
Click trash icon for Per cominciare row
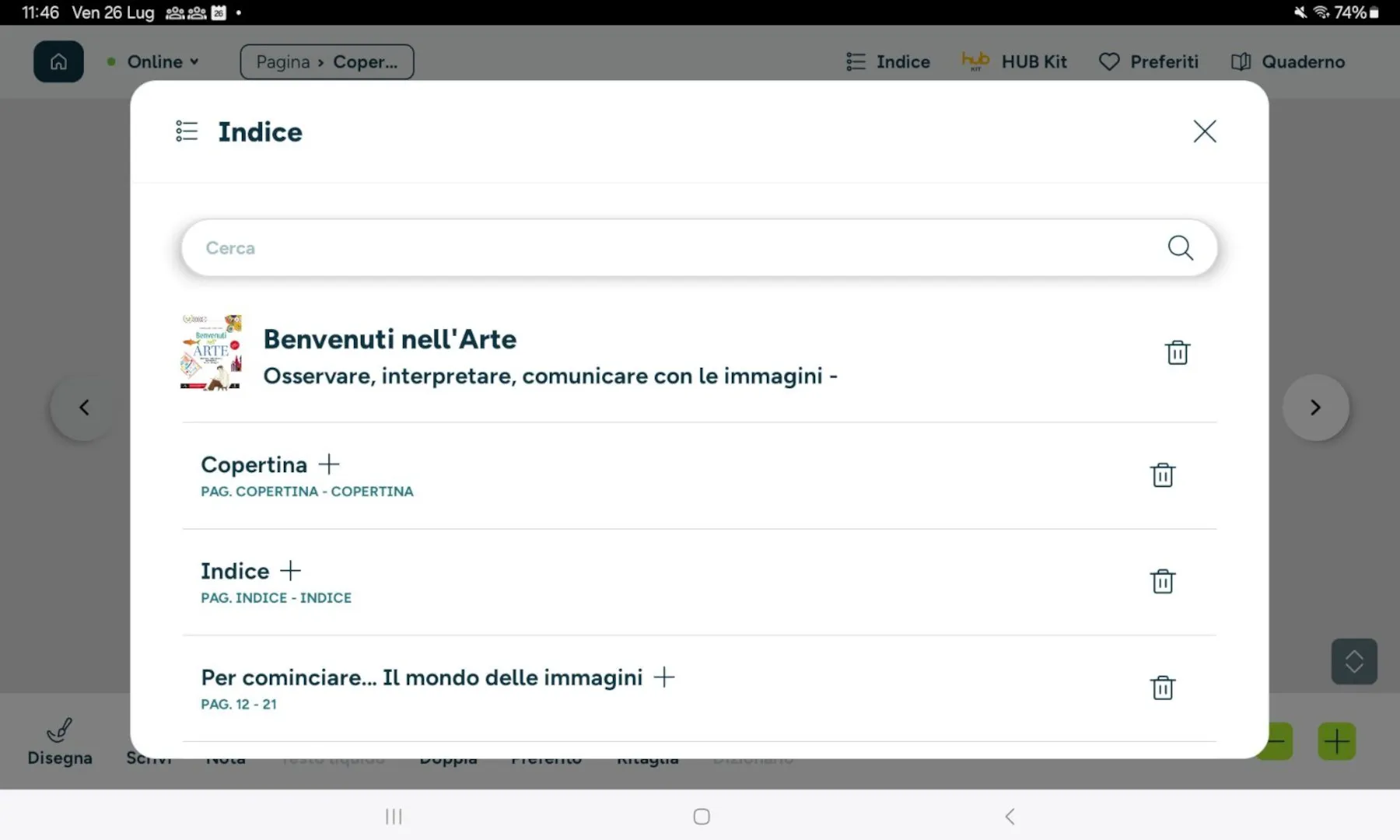coord(1162,688)
